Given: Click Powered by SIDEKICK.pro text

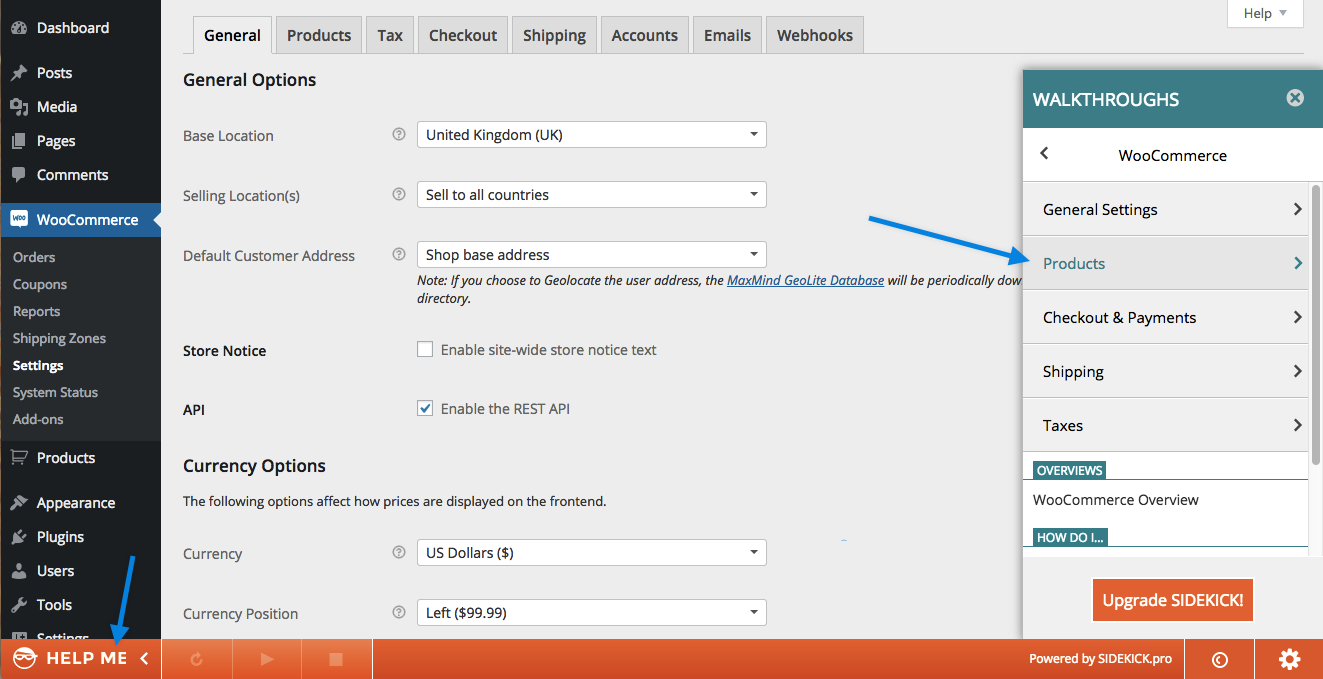Looking at the screenshot, I should [1100, 659].
